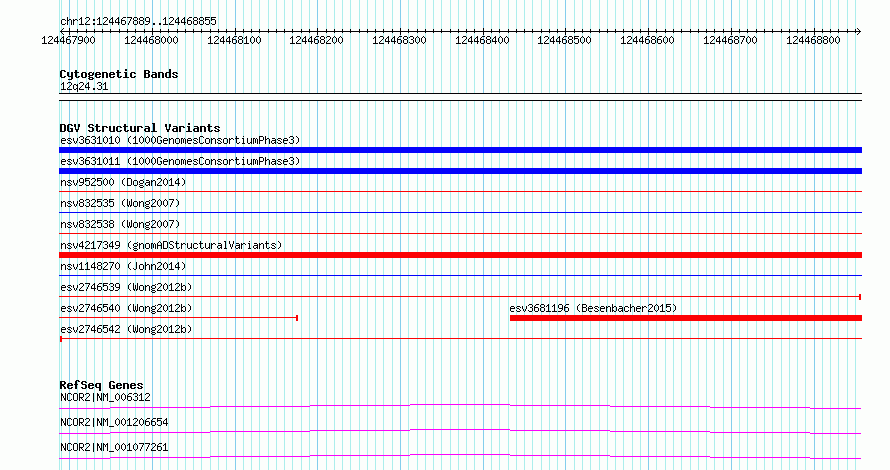Click ruler tick label 124468800
Image resolution: width=890 pixels, height=470 pixels.
813,40
